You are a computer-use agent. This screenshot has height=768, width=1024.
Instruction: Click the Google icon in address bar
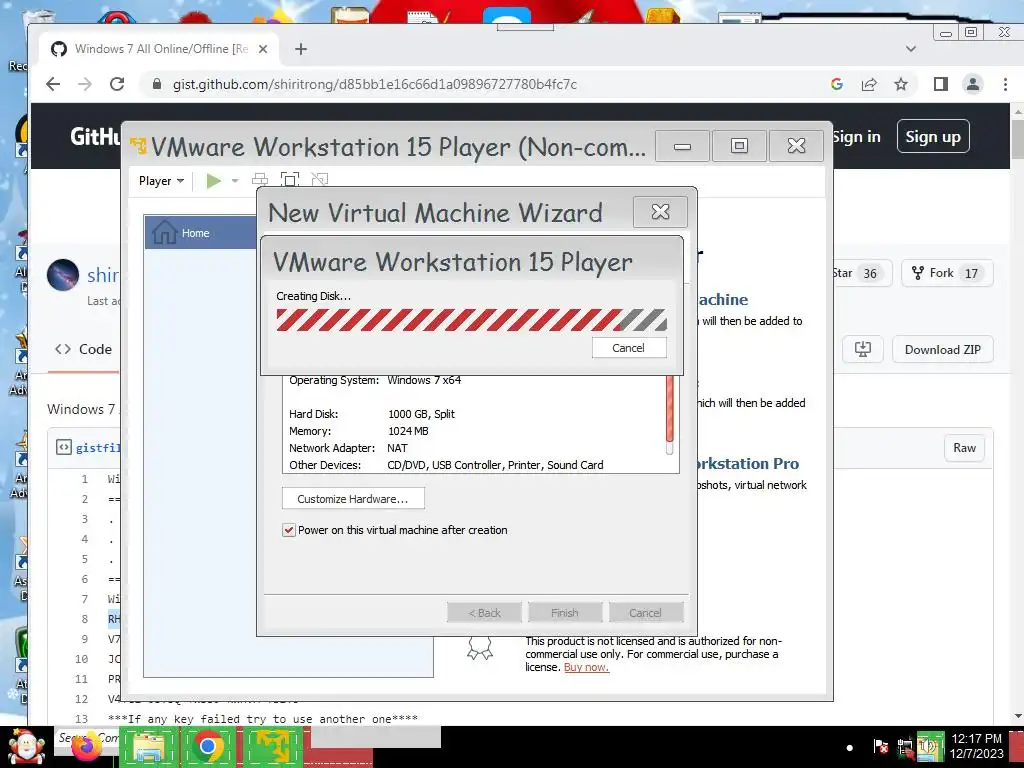pyautogui.click(x=837, y=84)
